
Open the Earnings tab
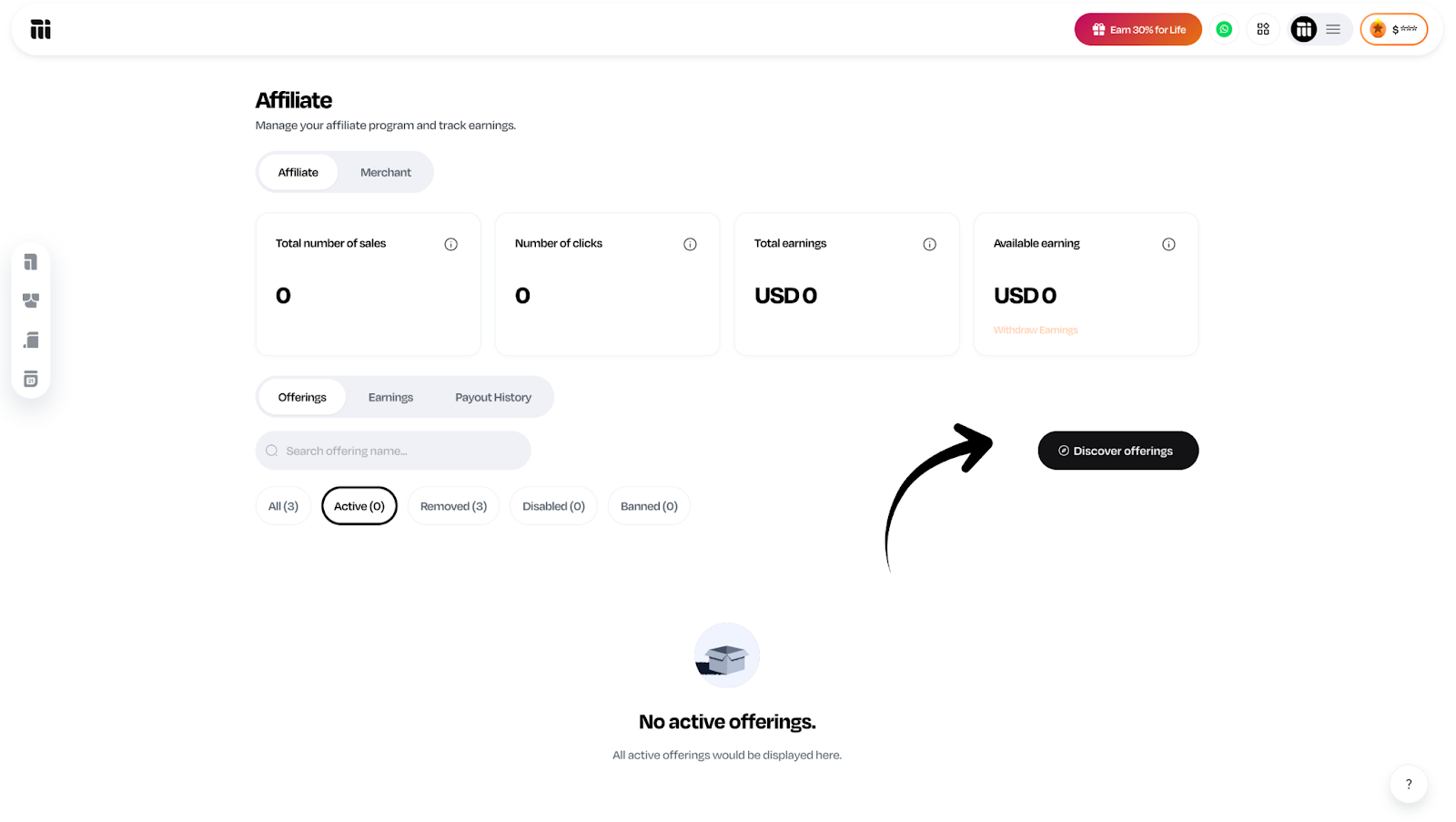(x=390, y=397)
